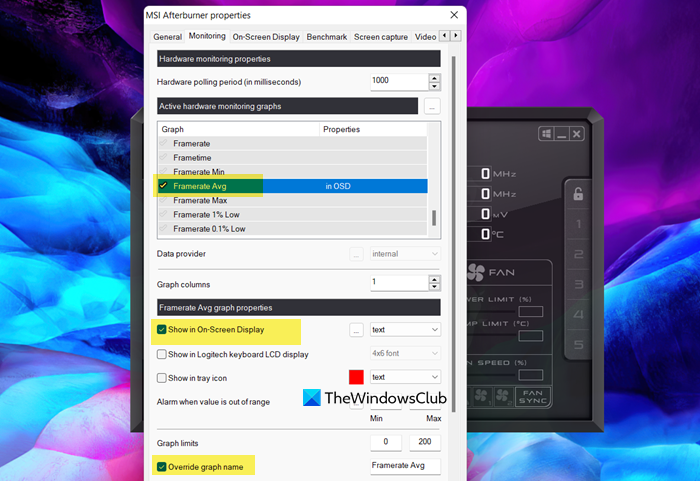Open the General tab
Viewport: 700px width, 481px height.
(x=167, y=37)
